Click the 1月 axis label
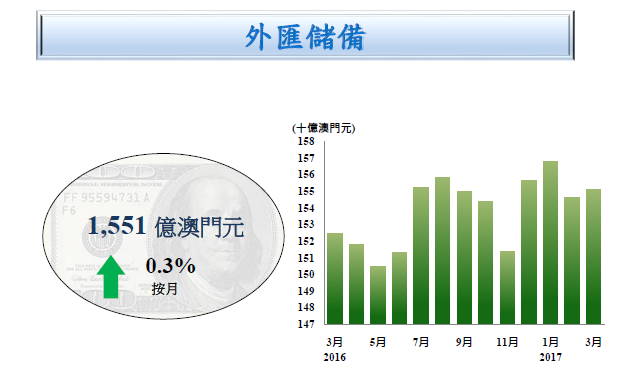626x383 pixels. [551, 342]
